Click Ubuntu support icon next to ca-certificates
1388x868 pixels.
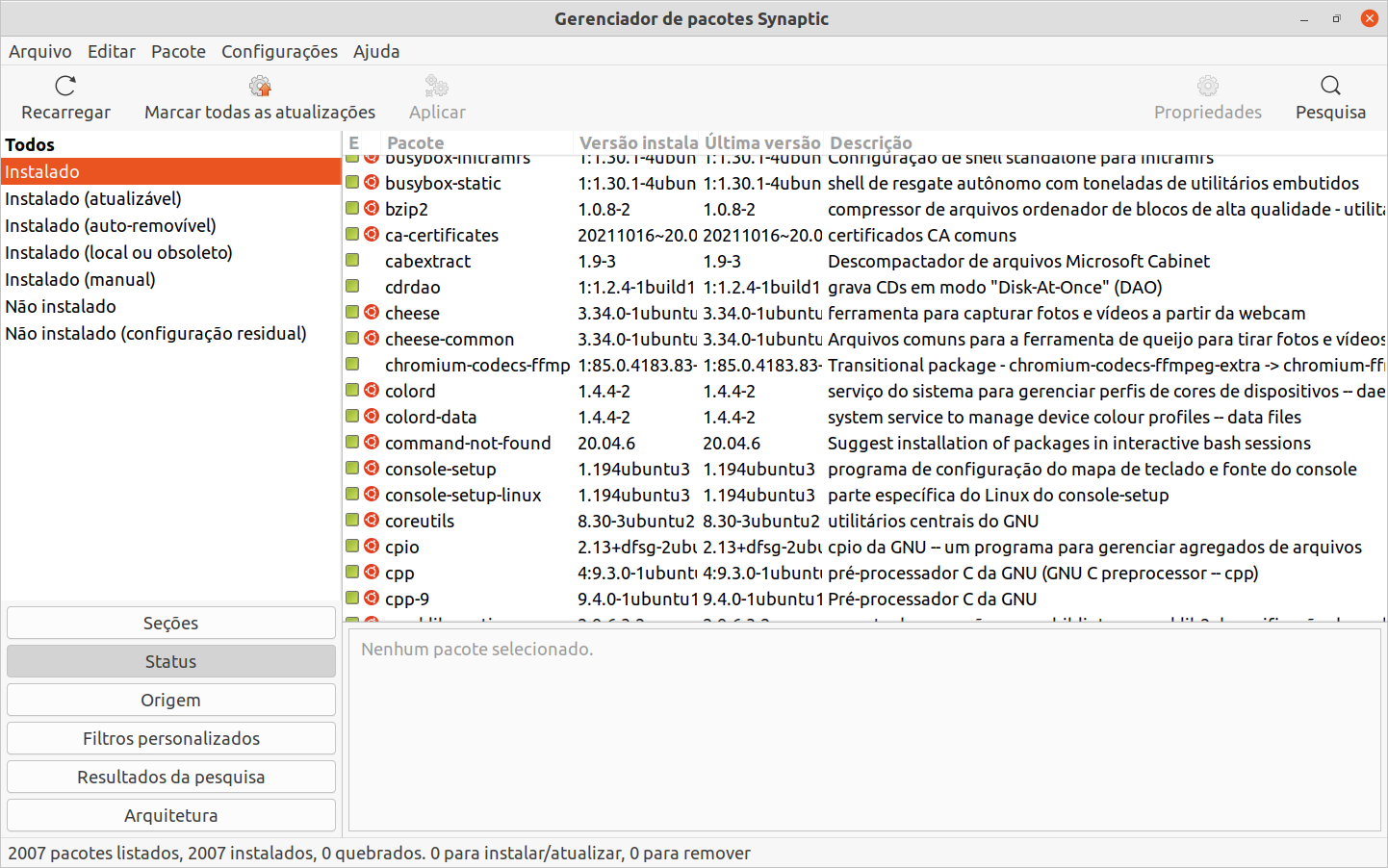[x=372, y=234]
